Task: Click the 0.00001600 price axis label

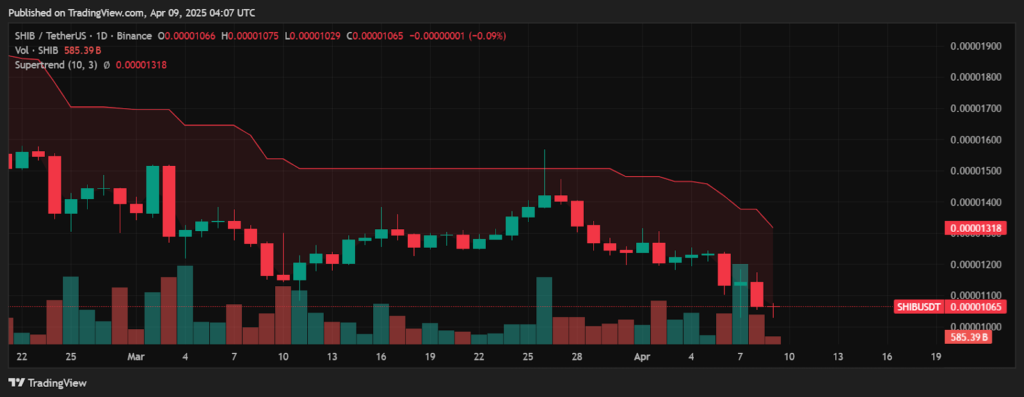Action: tap(976, 140)
